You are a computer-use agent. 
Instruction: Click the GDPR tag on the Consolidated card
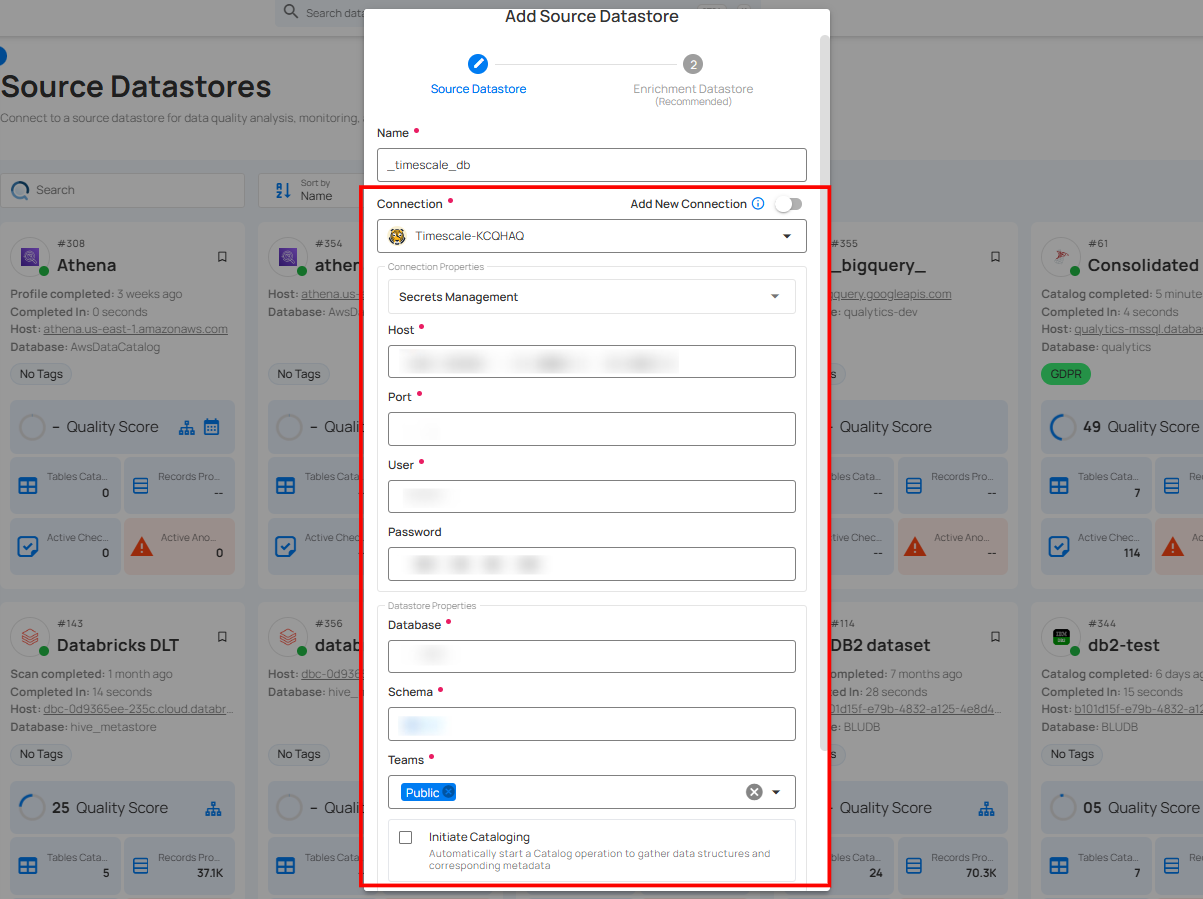tap(1065, 374)
